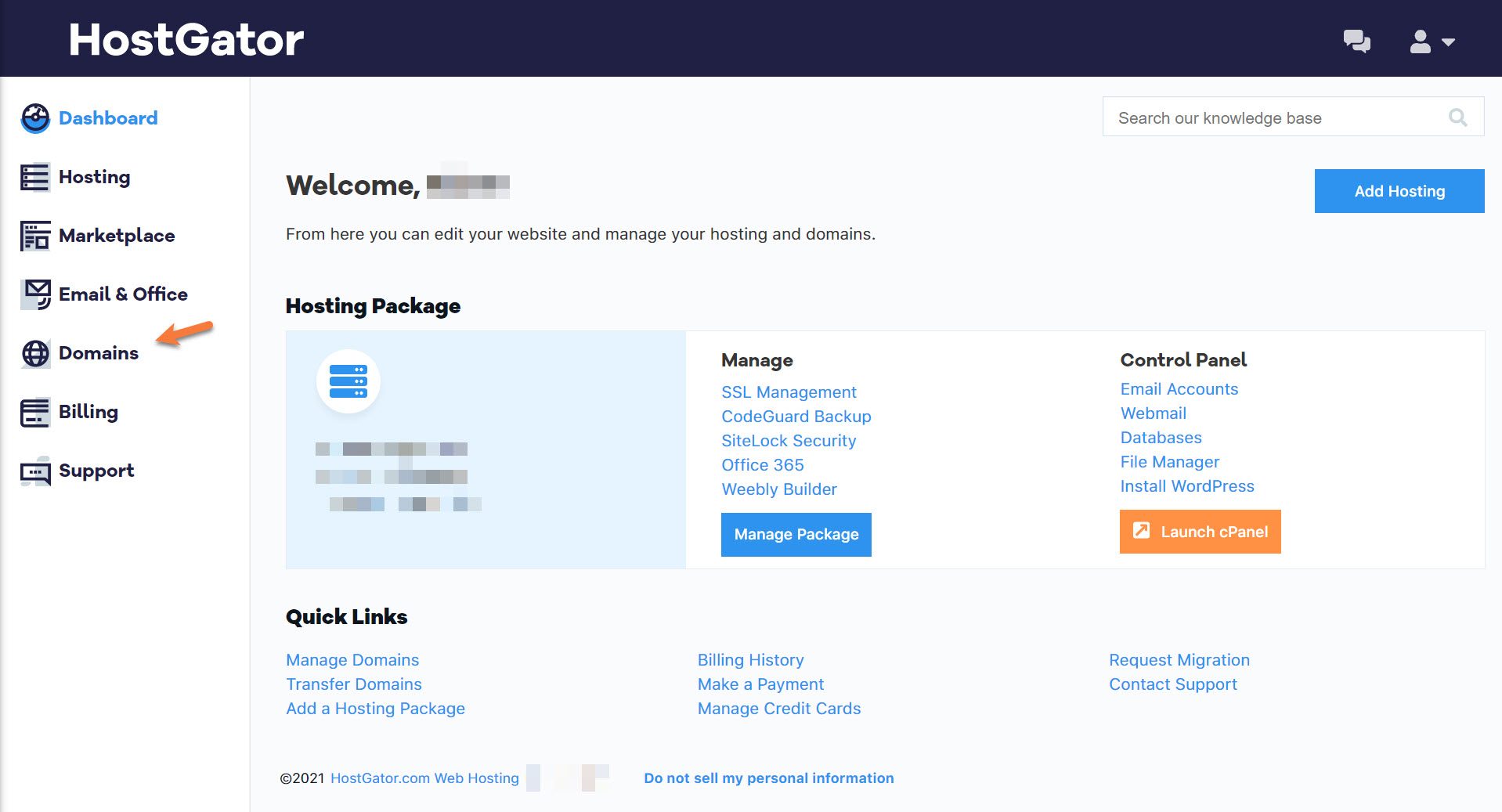
Task: Click the Email & Office envelope icon
Action: tap(35, 294)
